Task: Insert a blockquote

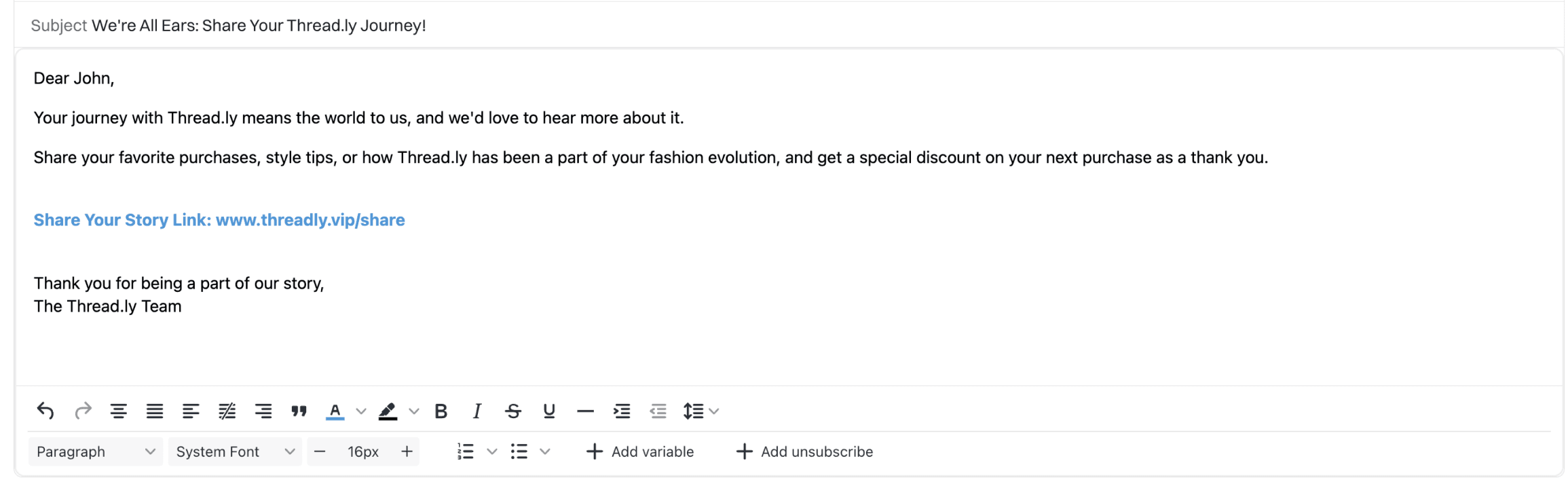Action: pyautogui.click(x=299, y=411)
